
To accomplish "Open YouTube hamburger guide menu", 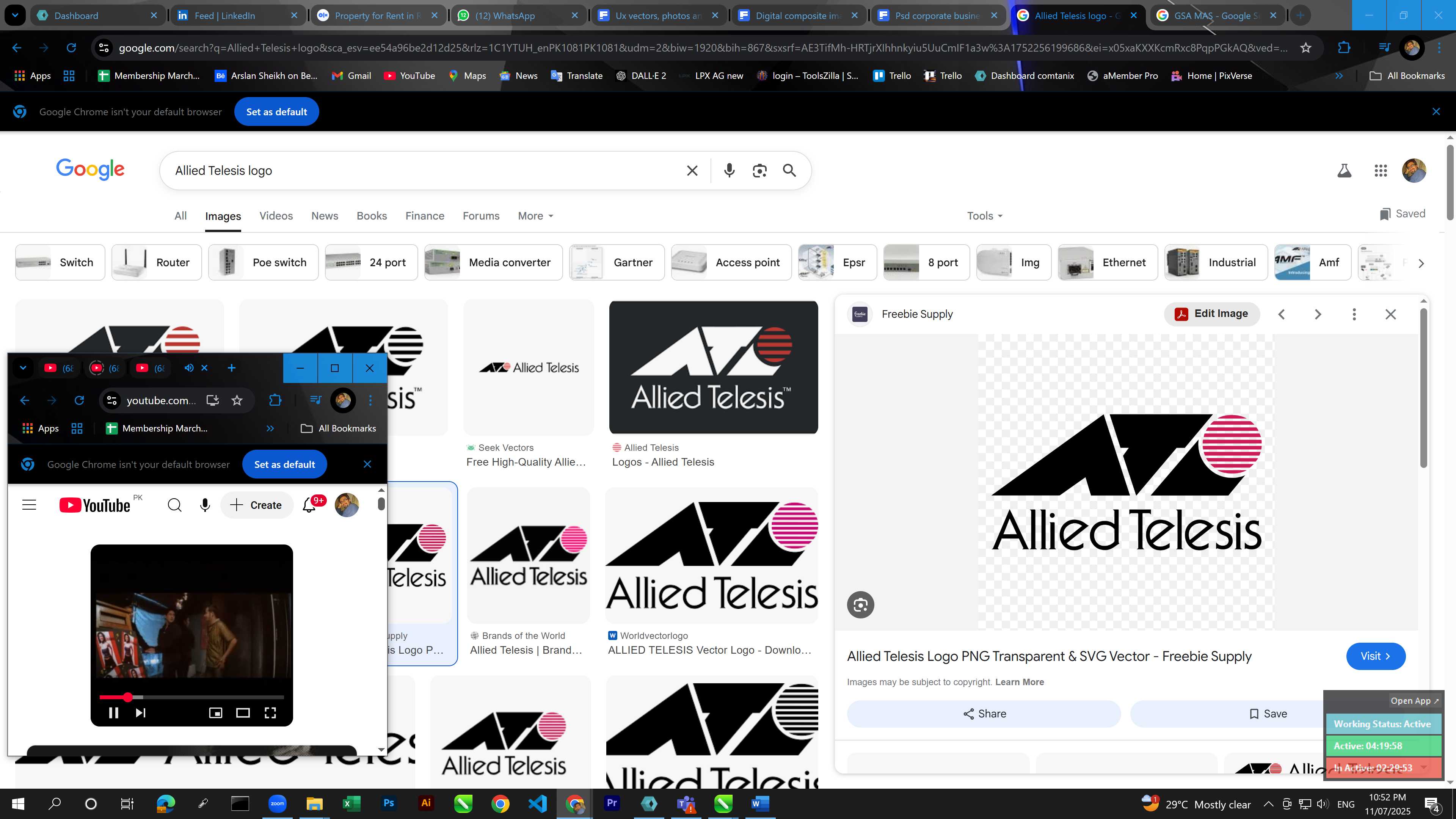I will click(29, 505).
